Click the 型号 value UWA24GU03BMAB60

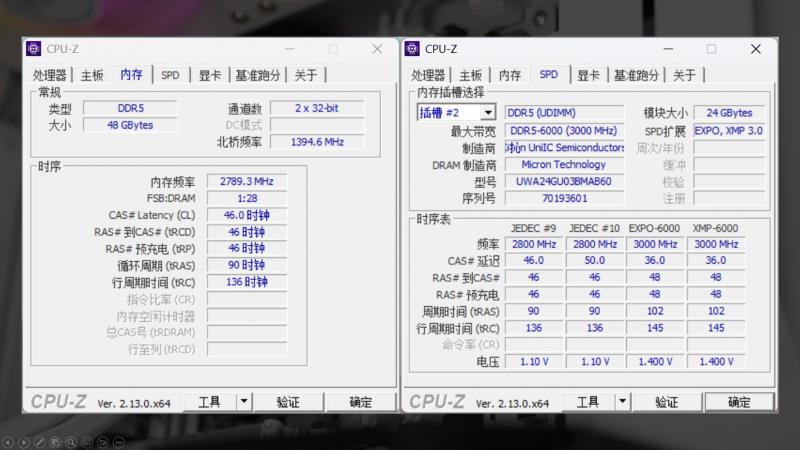(564, 182)
